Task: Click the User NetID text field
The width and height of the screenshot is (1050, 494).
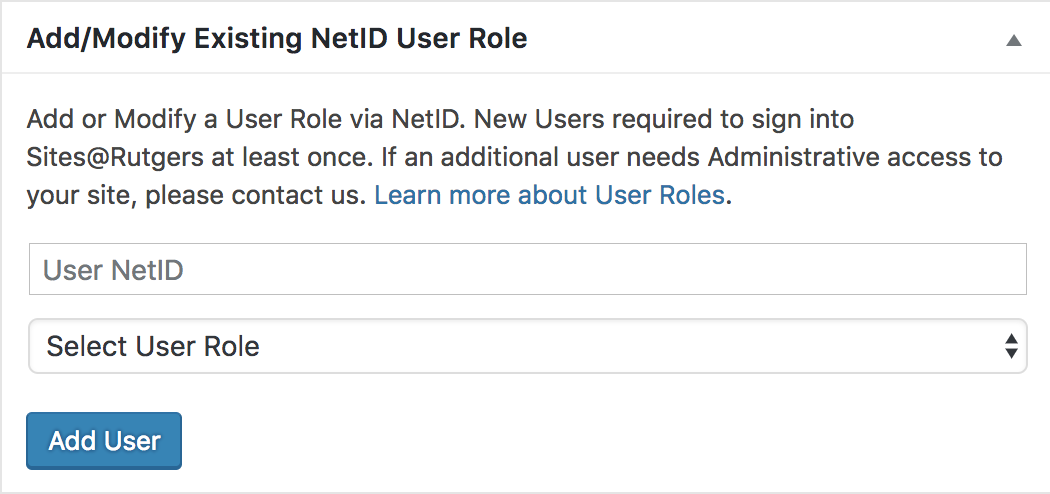Action: point(527,270)
